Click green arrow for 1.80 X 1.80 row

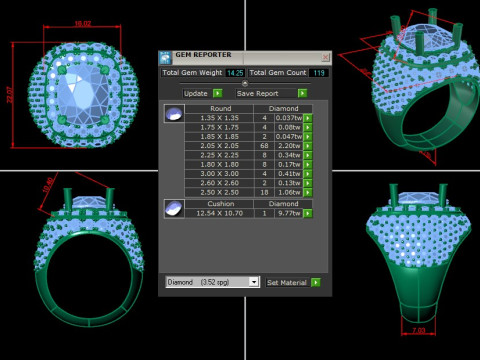coord(308,164)
